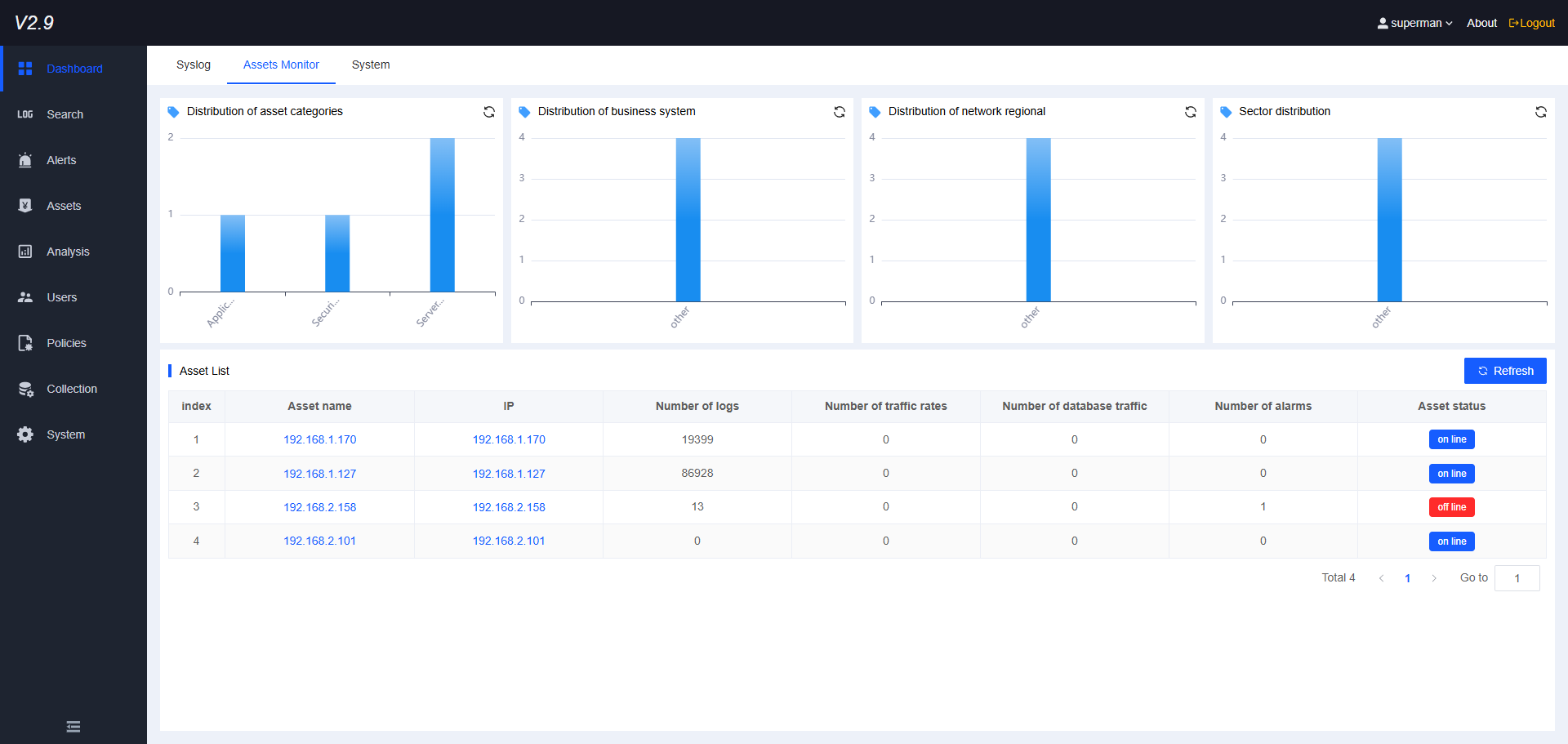Viewport: 1568px width, 744px height.
Task: Click tag icon beside asset categories title
Action: pos(173,112)
